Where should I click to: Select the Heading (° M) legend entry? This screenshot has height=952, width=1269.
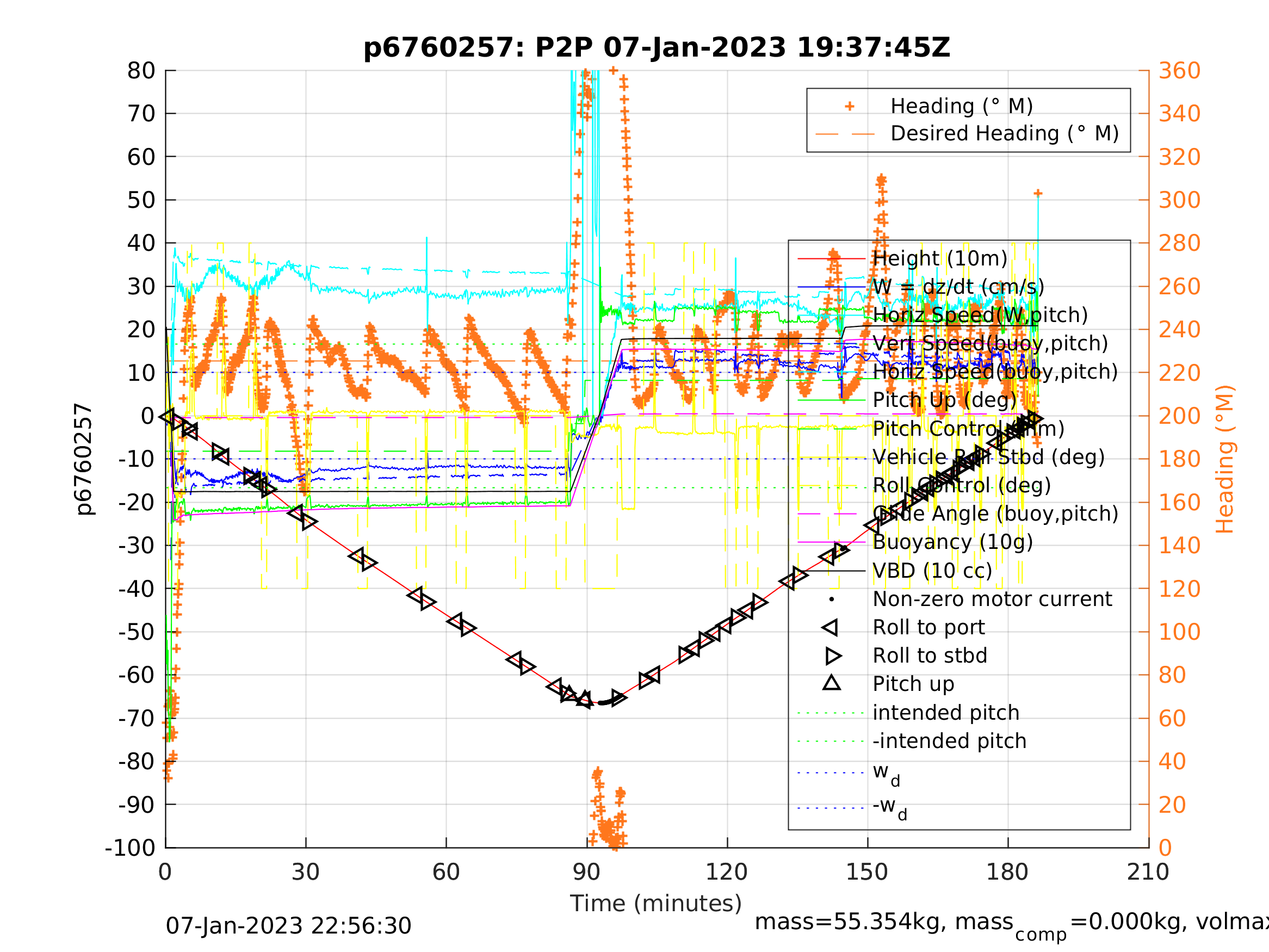click(x=962, y=106)
